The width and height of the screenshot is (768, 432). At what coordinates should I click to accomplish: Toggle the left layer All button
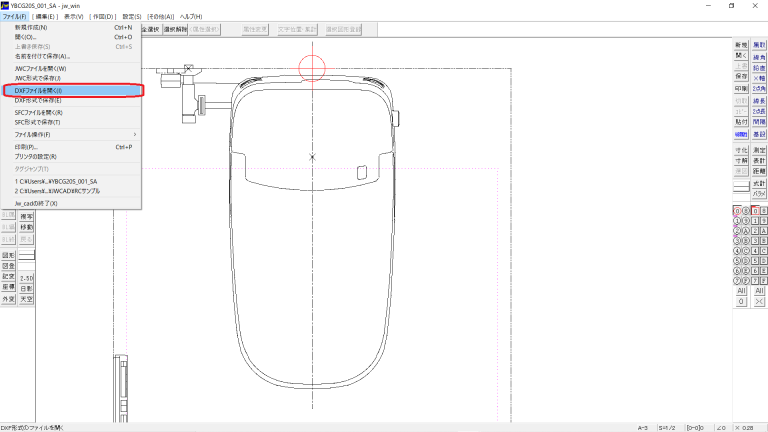click(741, 290)
